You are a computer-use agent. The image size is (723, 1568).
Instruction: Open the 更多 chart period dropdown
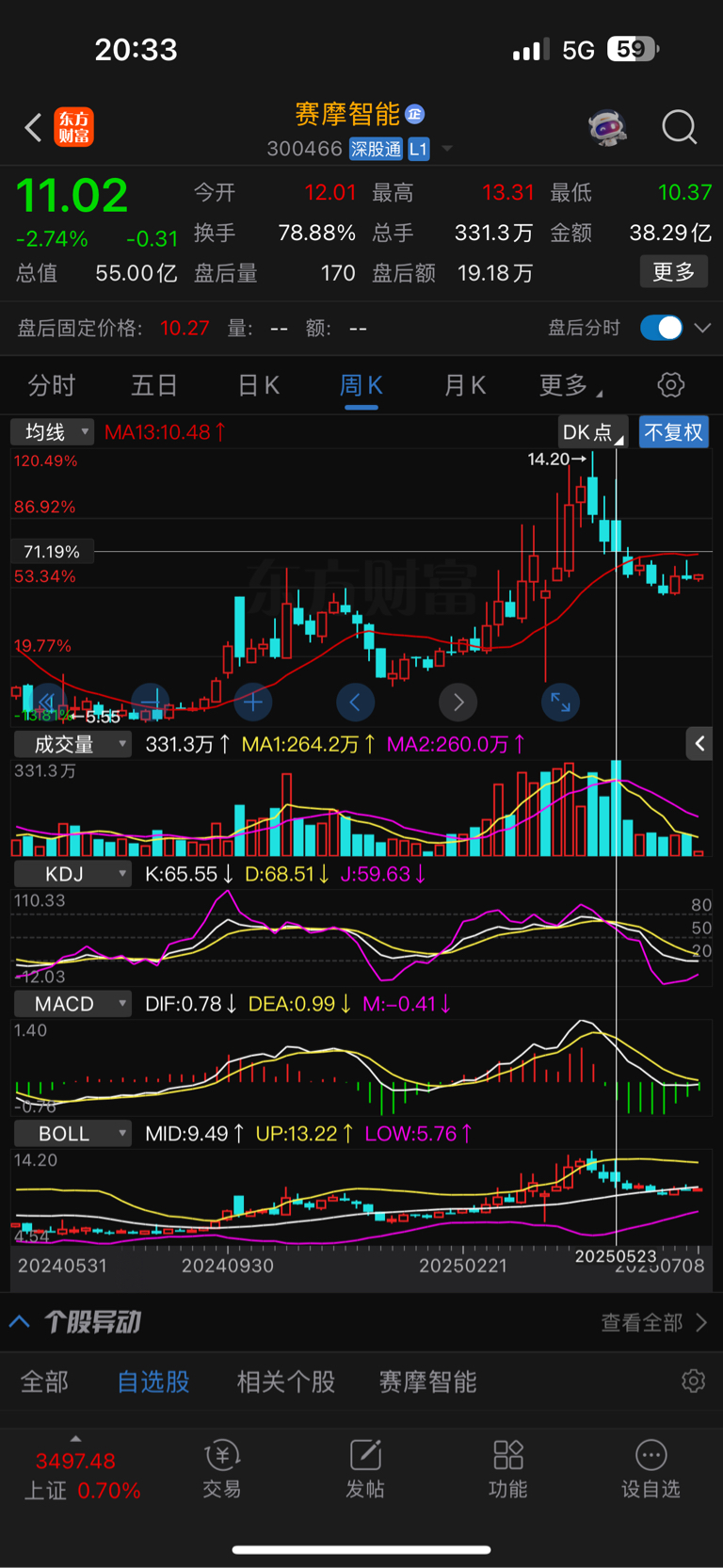570,385
